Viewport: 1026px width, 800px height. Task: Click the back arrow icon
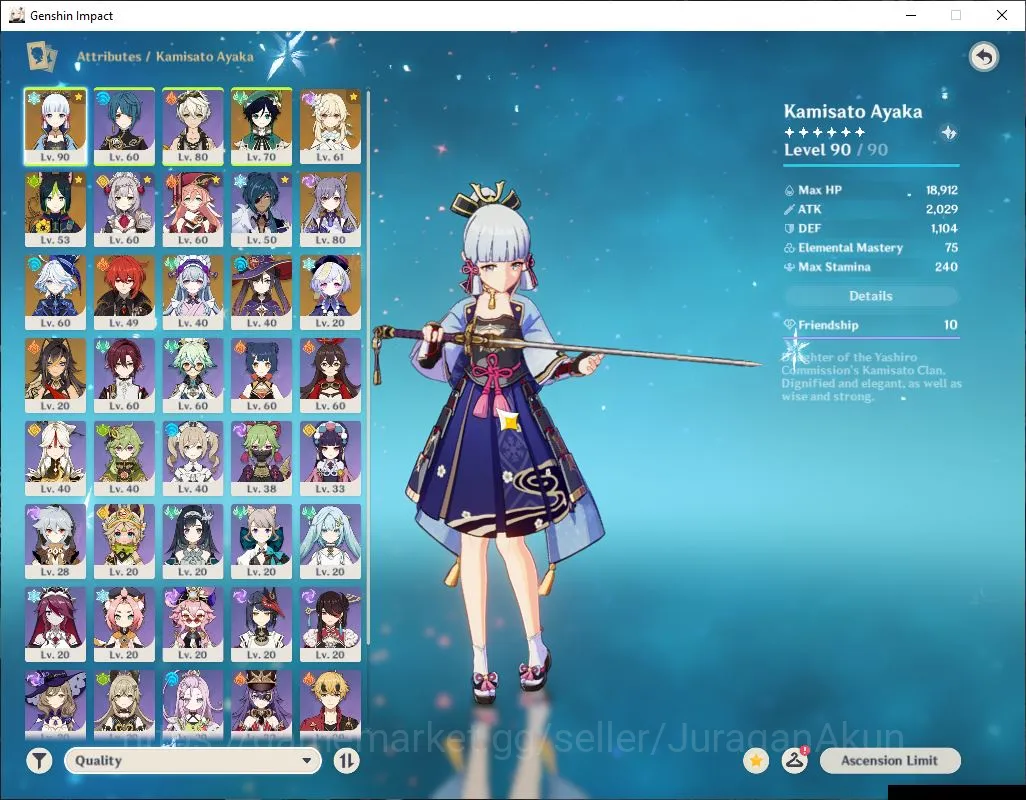983,58
